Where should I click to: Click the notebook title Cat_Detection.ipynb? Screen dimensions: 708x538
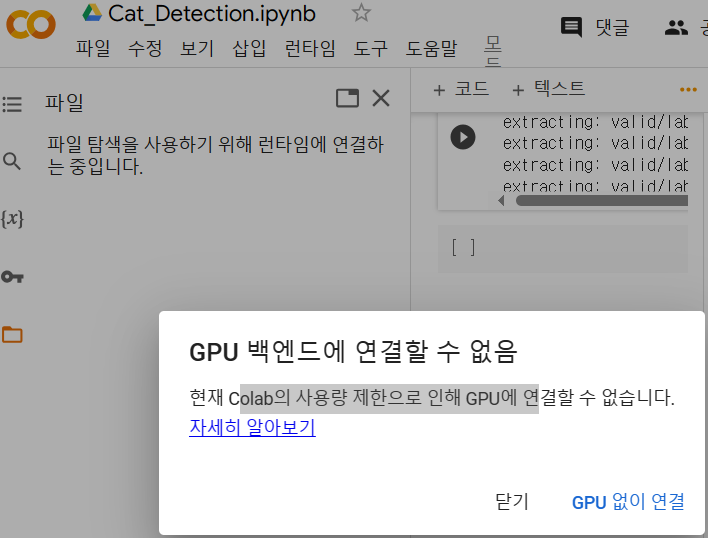(212, 13)
